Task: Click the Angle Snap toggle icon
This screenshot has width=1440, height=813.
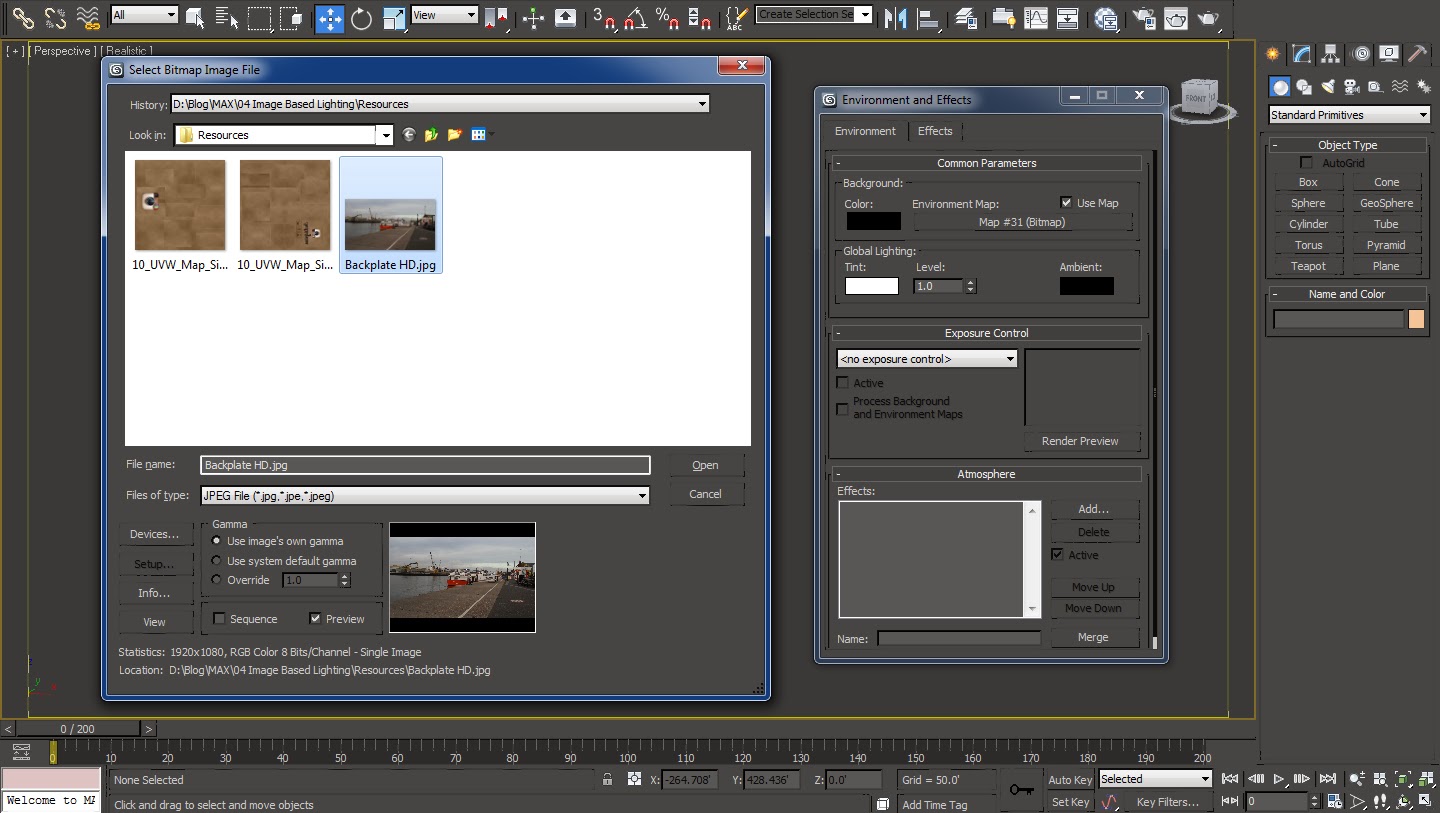Action: tap(634, 18)
